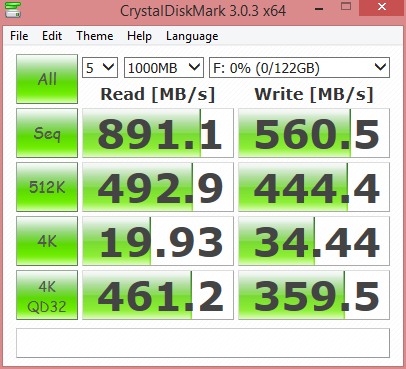406x369 pixels.
Task: Click the 512K write result 444.4
Action: point(314,187)
